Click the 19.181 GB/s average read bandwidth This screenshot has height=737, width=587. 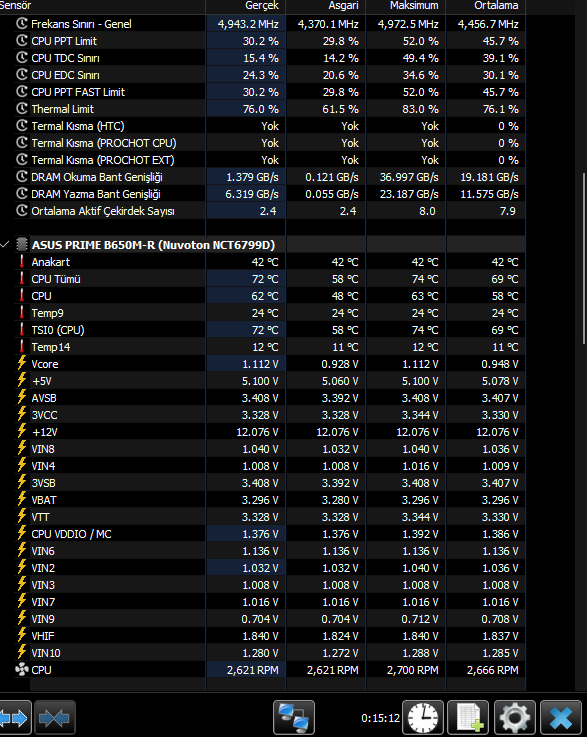coord(489,177)
